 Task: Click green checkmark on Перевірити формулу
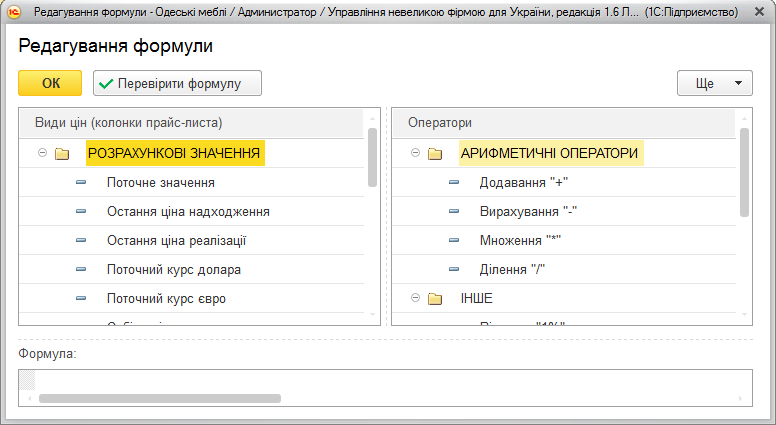click(106, 84)
